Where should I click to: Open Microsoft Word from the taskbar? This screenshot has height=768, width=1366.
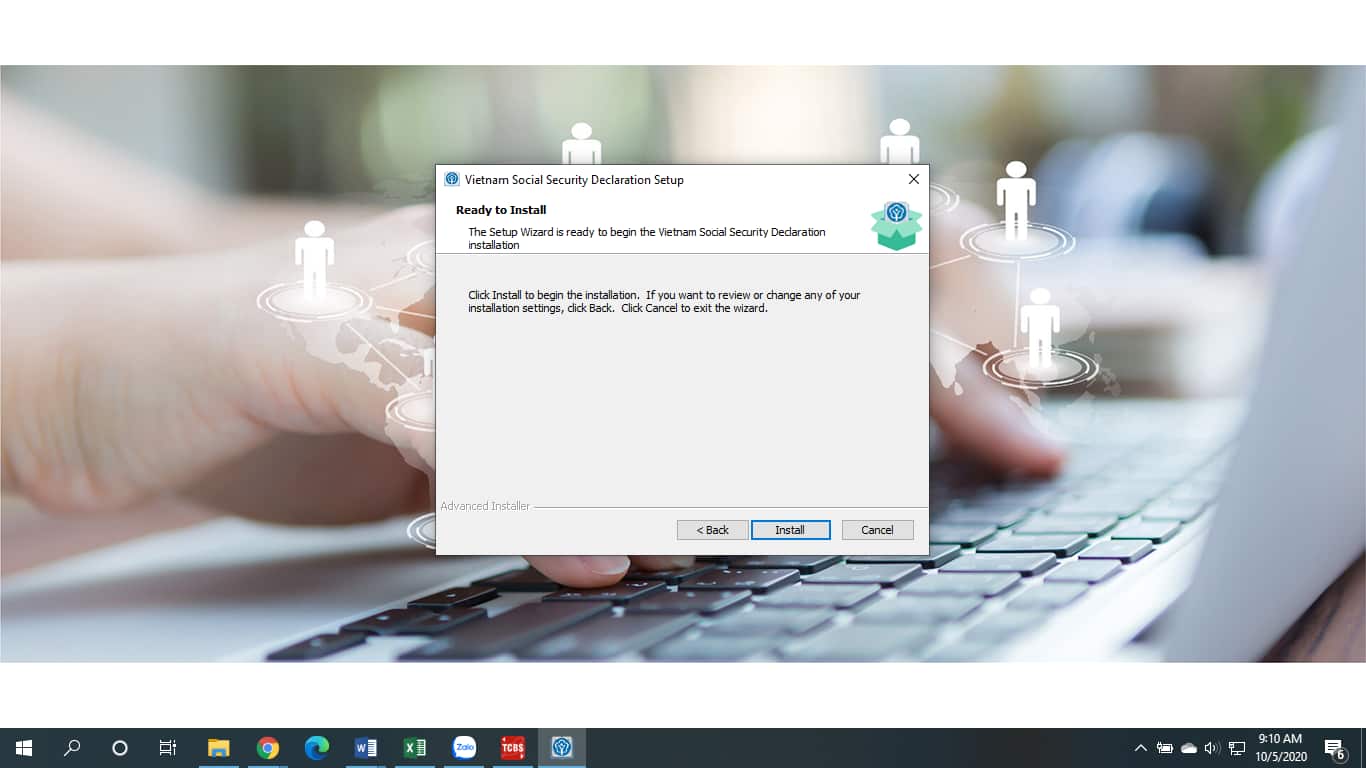coord(365,748)
